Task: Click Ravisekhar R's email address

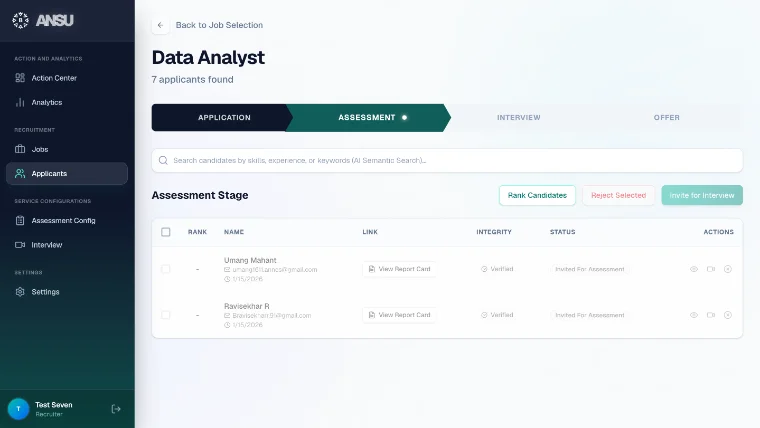Action: [272, 316]
